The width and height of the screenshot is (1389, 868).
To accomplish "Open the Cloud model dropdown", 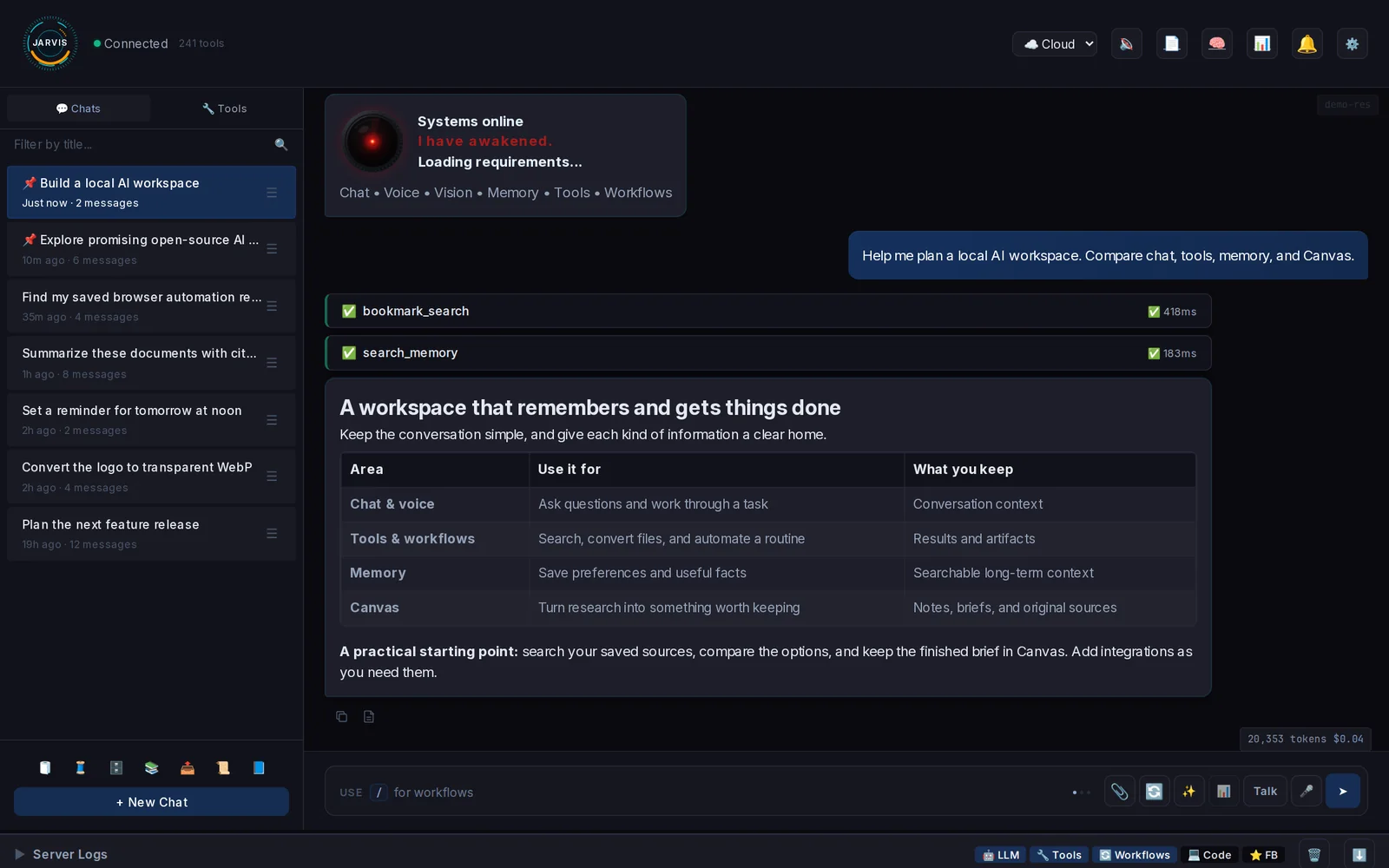I will pyautogui.click(x=1055, y=43).
